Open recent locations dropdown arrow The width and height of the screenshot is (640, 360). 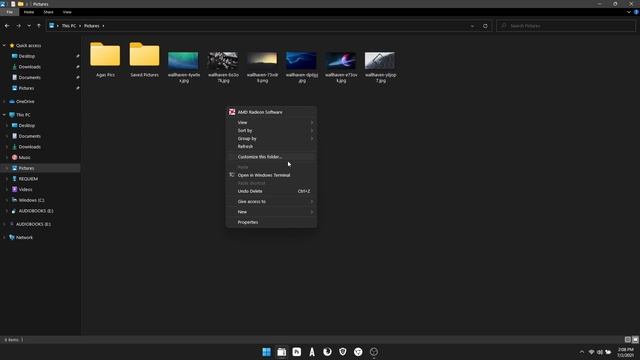click(x=29, y=26)
